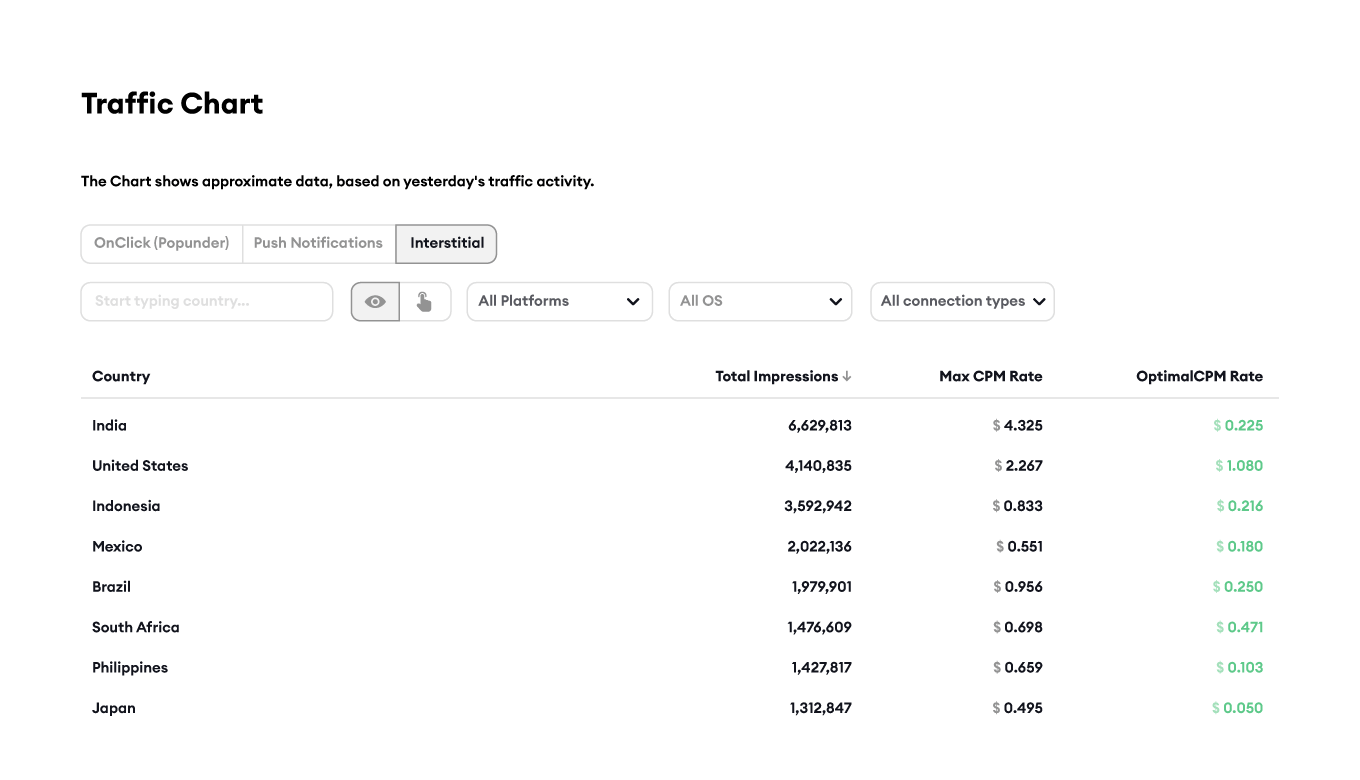
Task: Toggle the eye impressions view icon
Action: [x=375, y=302]
